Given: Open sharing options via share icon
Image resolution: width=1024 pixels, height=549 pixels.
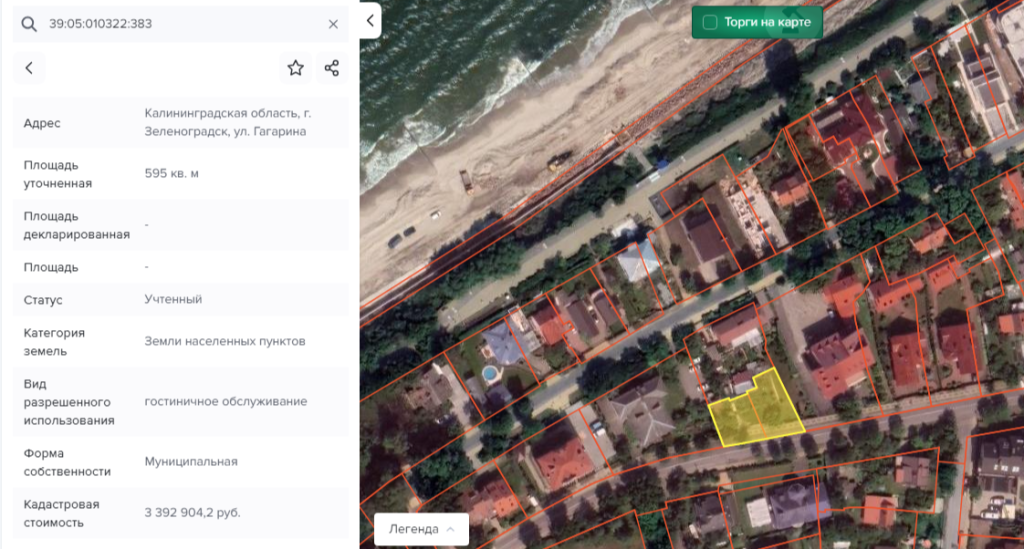Looking at the screenshot, I should coord(332,68).
